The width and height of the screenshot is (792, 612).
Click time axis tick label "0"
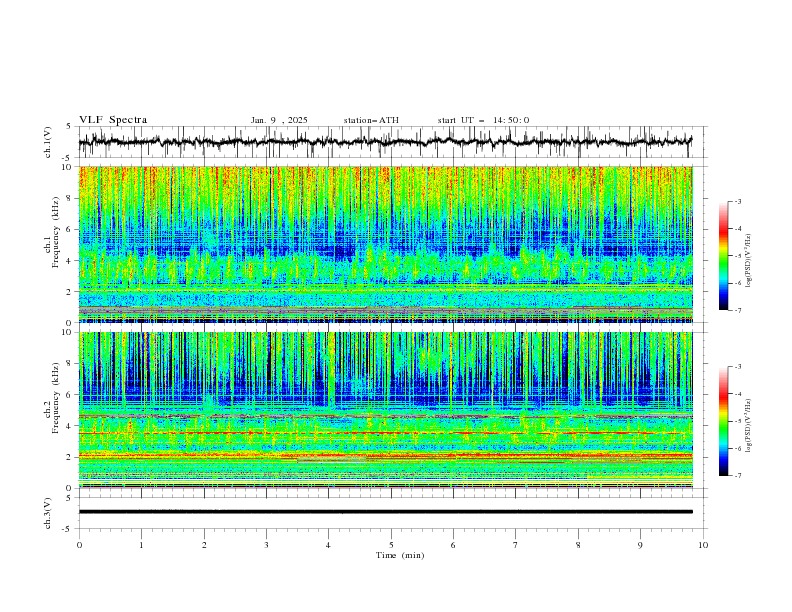coord(79,545)
